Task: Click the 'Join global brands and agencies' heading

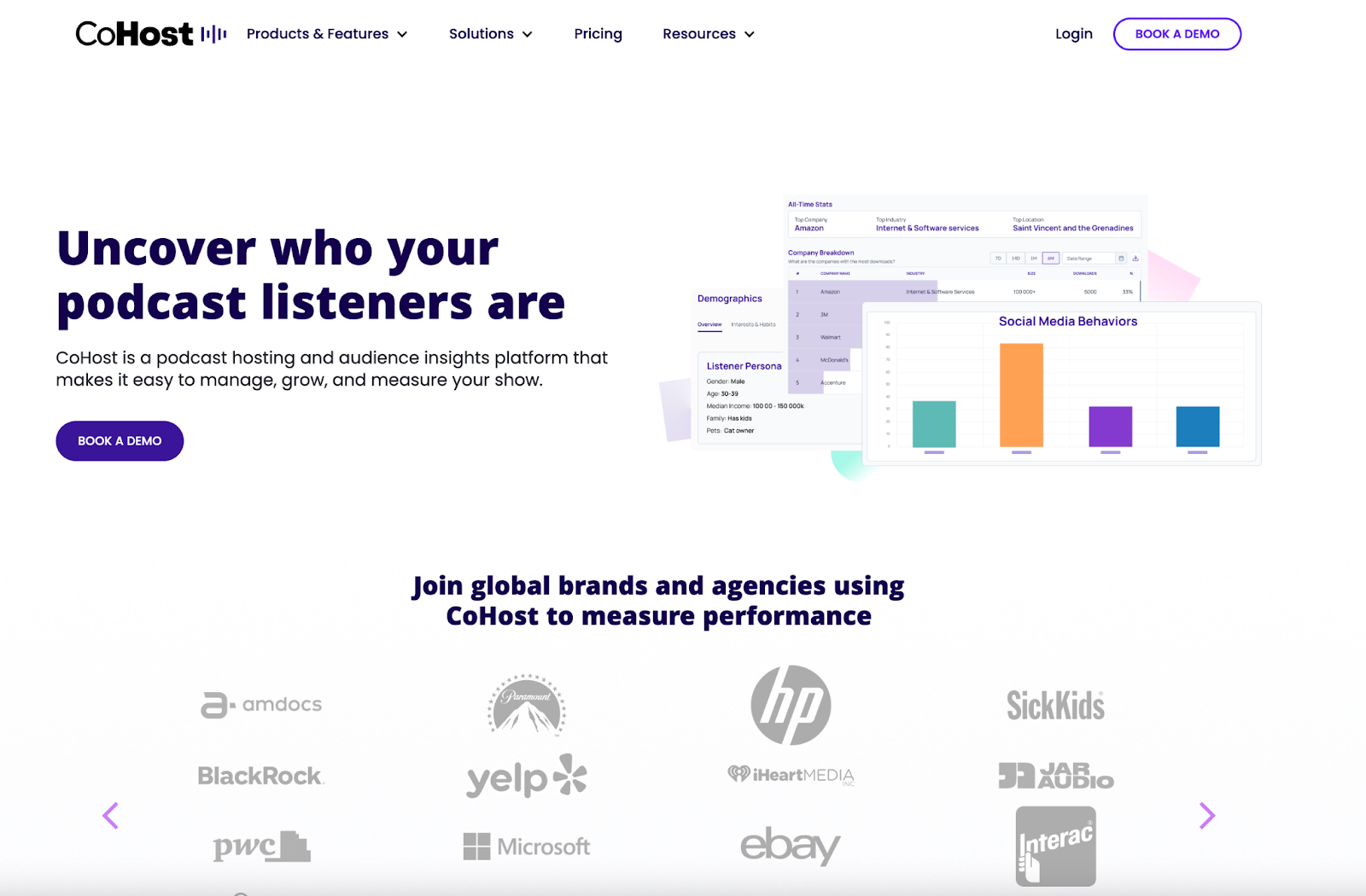Action: pyautogui.click(x=658, y=601)
